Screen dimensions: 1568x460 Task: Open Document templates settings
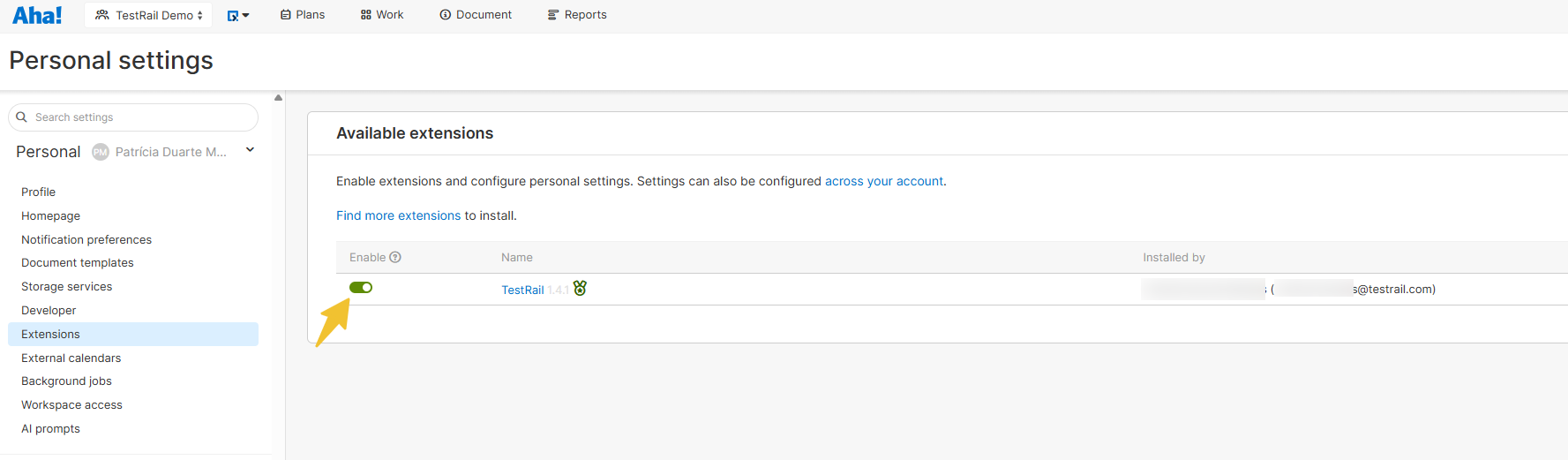click(x=78, y=262)
